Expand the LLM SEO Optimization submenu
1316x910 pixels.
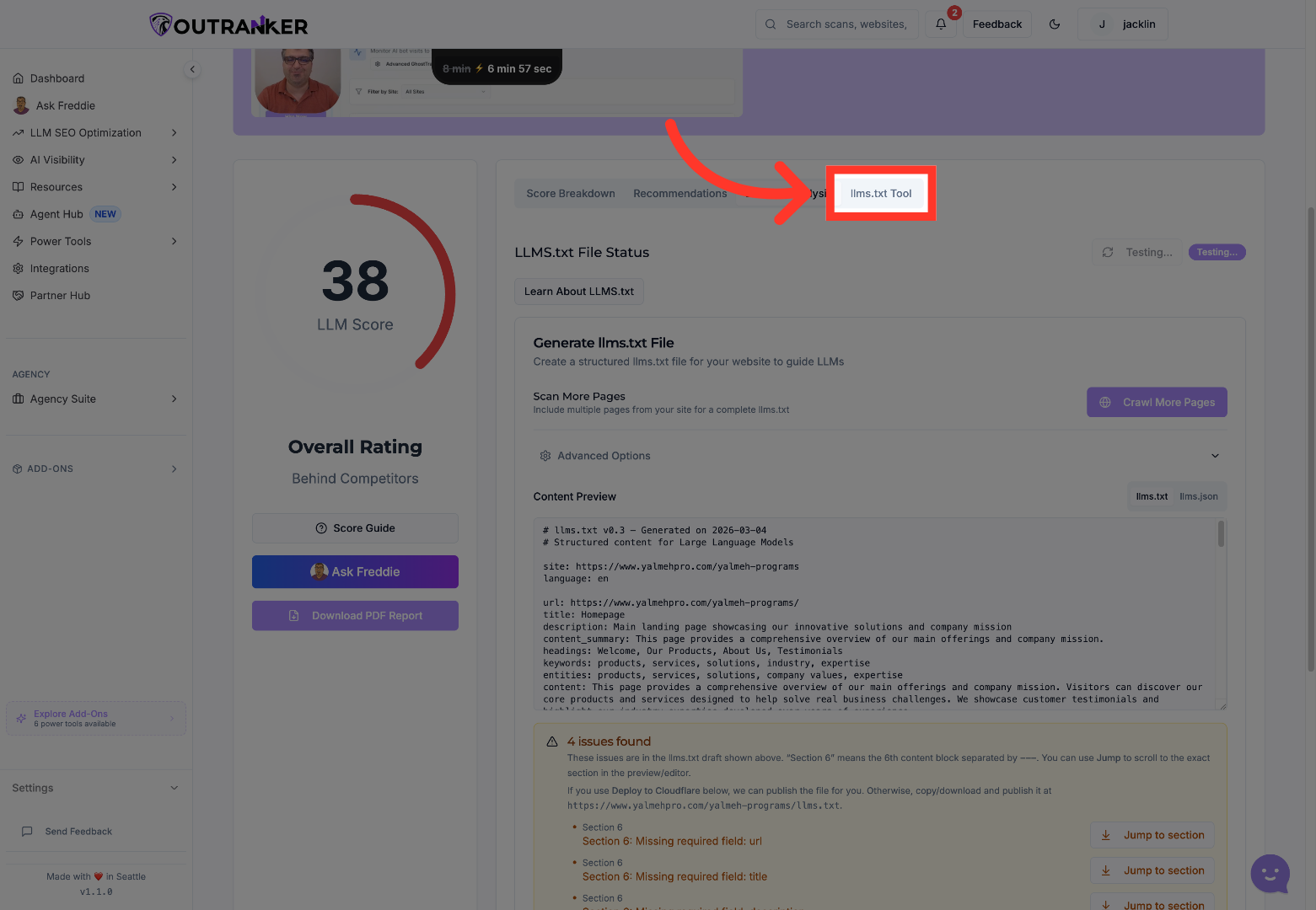[175, 132]
